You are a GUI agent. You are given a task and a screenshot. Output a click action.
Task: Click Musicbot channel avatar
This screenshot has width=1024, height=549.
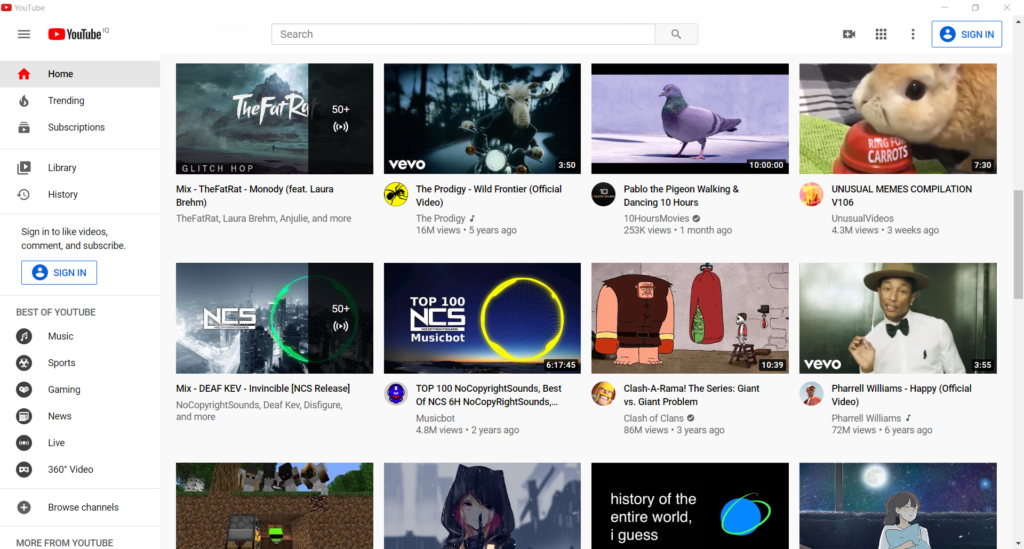[396, 394]
